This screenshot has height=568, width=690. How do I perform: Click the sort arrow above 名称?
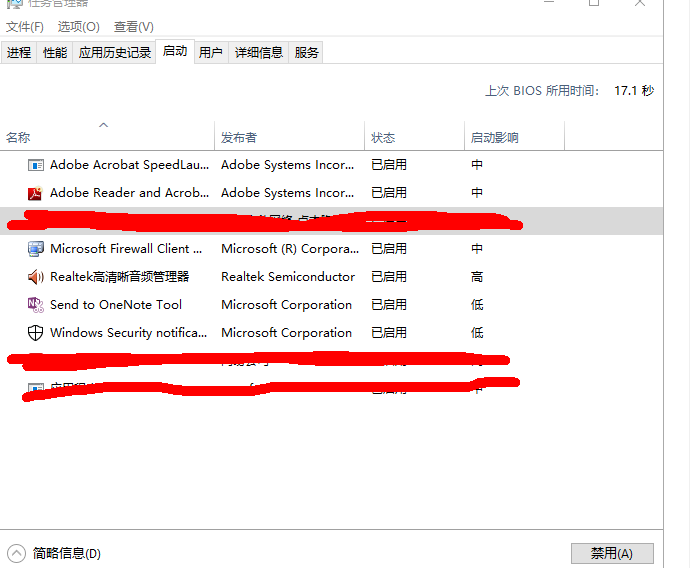(x=103, y=125)
